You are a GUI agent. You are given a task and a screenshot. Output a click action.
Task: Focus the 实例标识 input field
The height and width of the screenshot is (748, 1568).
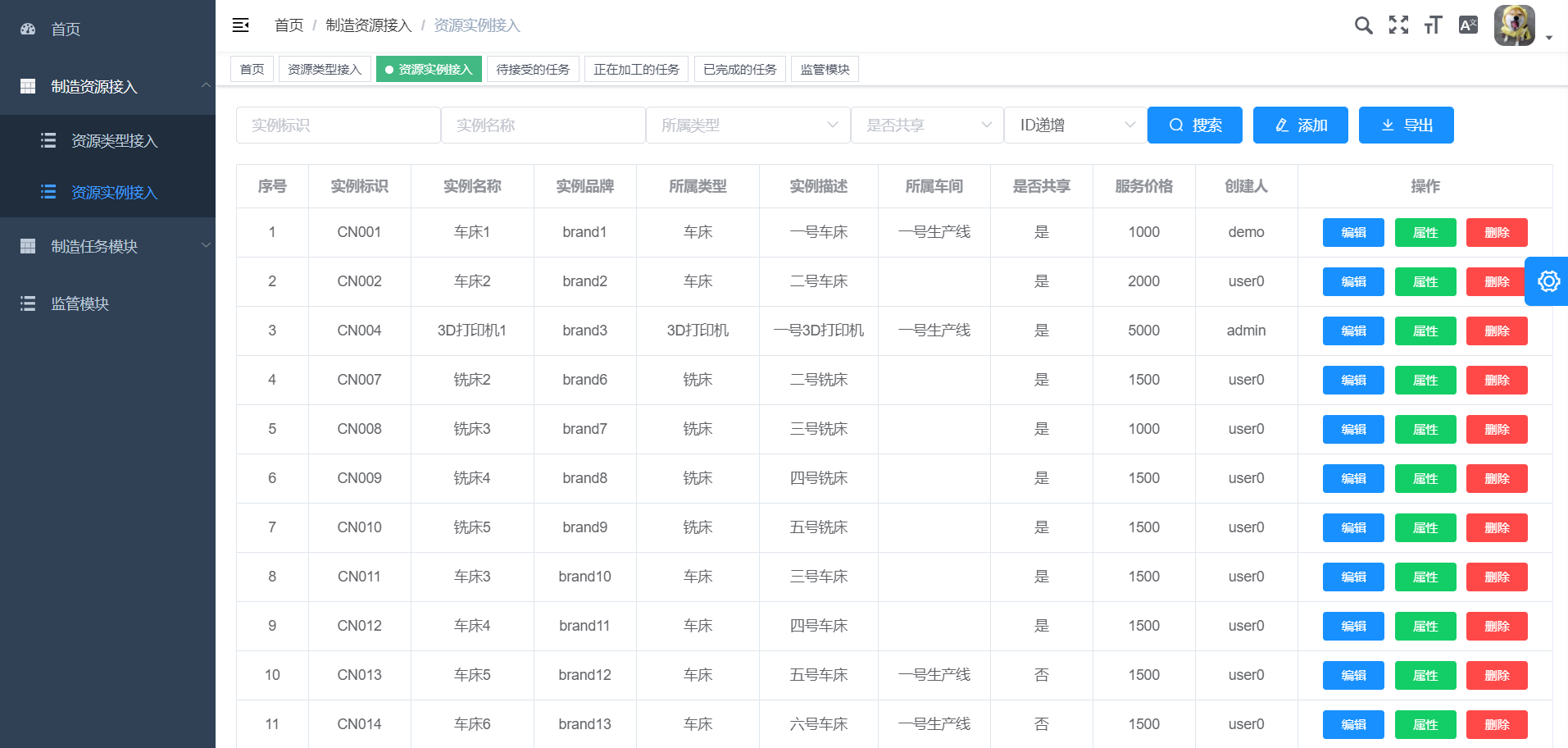[338, 125]
